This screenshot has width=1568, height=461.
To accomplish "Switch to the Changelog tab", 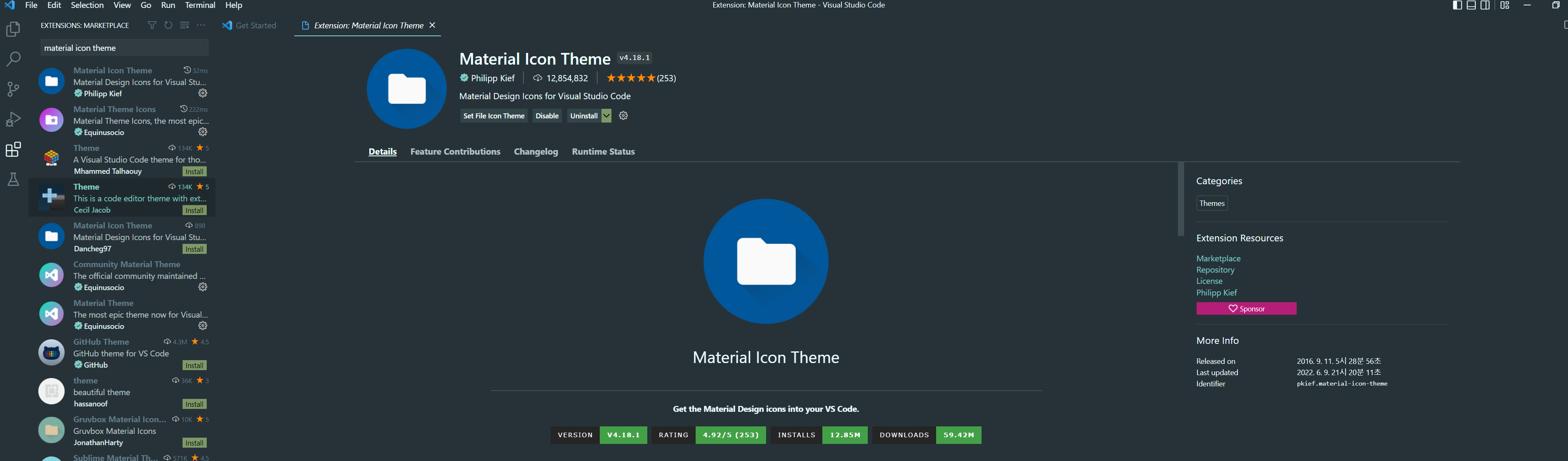I will pos(536,152).
